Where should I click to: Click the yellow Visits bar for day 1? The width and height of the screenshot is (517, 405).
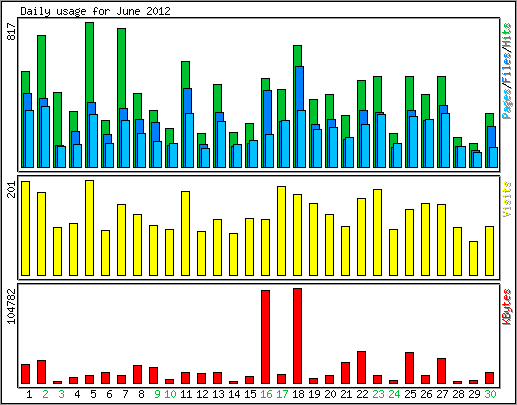pos(25,228)
